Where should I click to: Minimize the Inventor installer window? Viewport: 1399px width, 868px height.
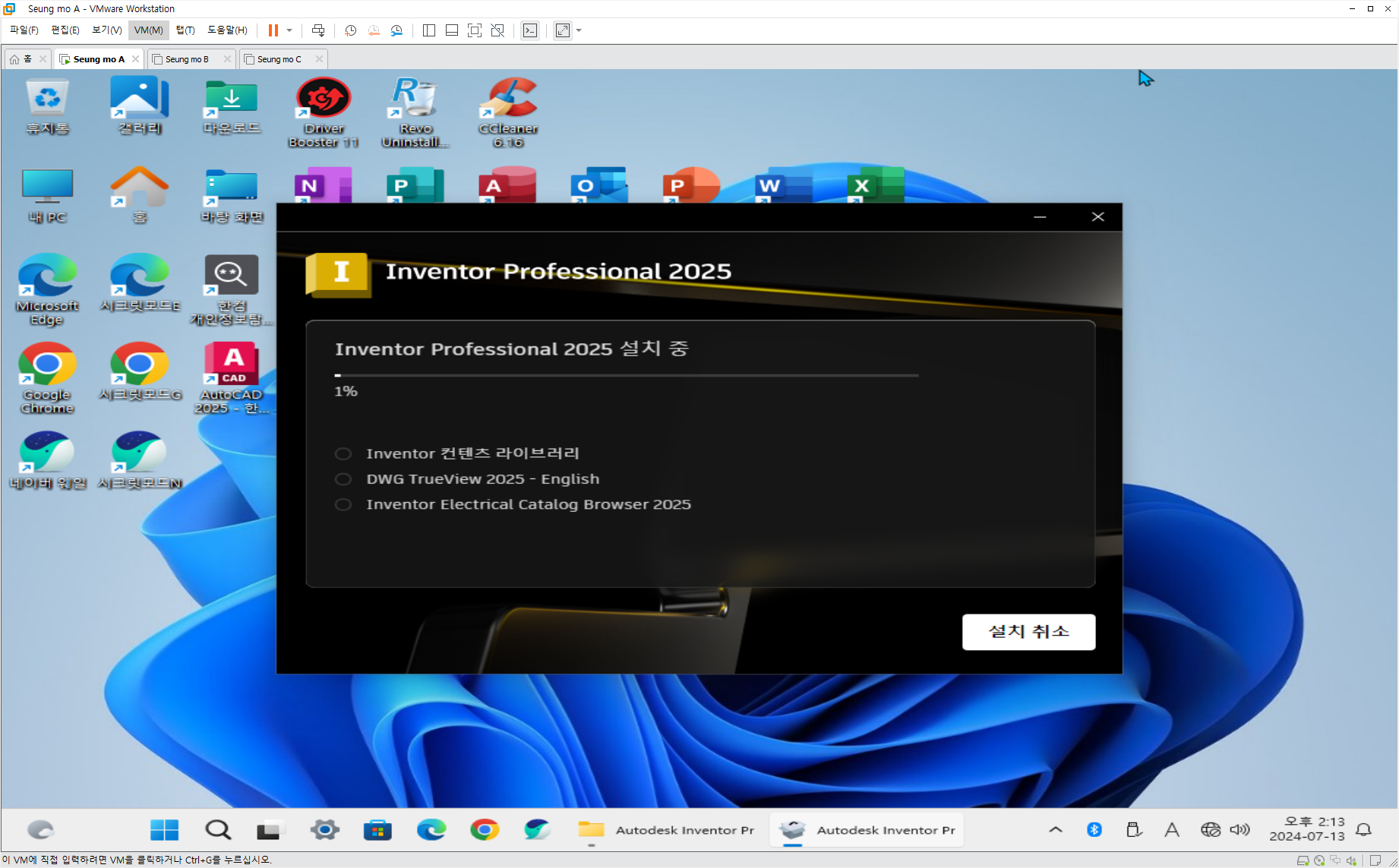[1040, 217]
